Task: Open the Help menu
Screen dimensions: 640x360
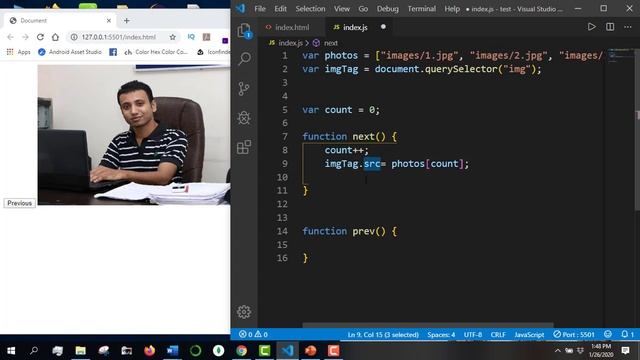Action: (452, 9)
